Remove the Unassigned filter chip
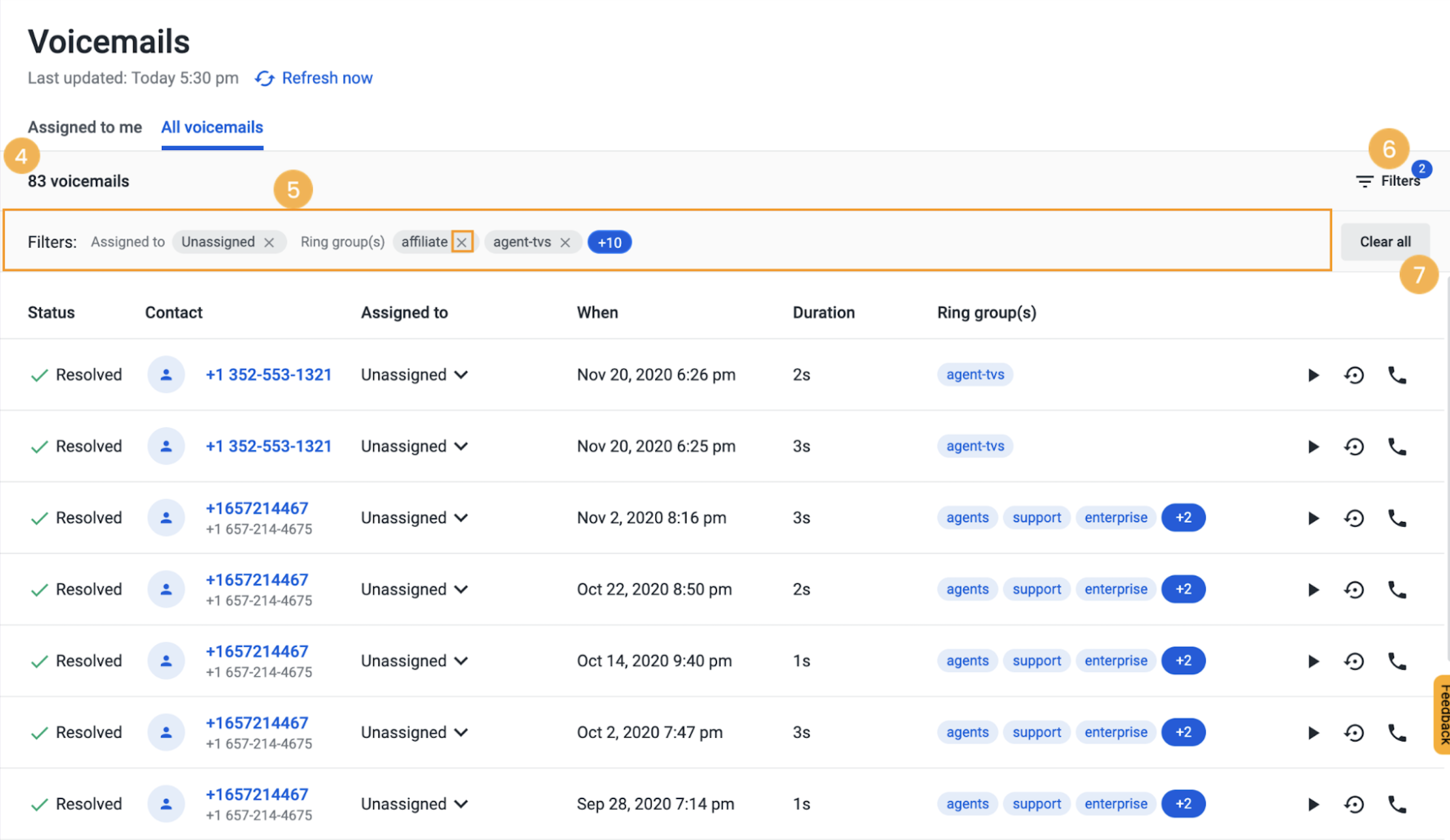 269,243
